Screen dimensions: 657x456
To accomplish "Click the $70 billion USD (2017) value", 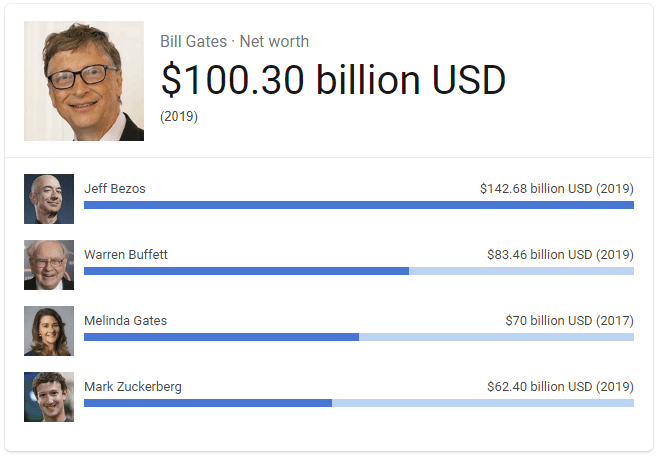I will click(569, 321).
